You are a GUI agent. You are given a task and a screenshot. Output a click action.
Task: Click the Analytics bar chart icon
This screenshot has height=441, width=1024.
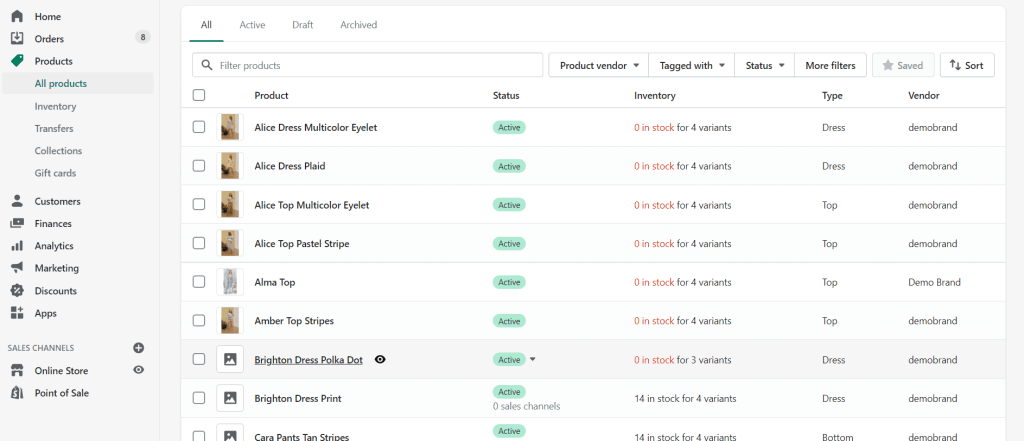[17, 246]
